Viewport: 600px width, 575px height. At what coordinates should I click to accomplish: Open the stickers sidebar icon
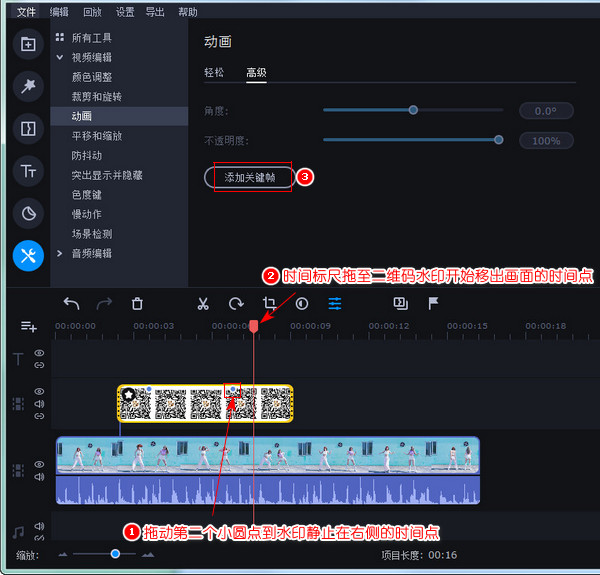tap(28, 213)
